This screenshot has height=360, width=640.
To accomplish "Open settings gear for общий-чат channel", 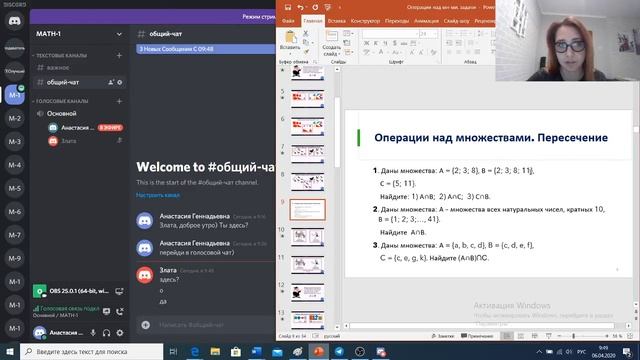I will [x=120, y=82].
